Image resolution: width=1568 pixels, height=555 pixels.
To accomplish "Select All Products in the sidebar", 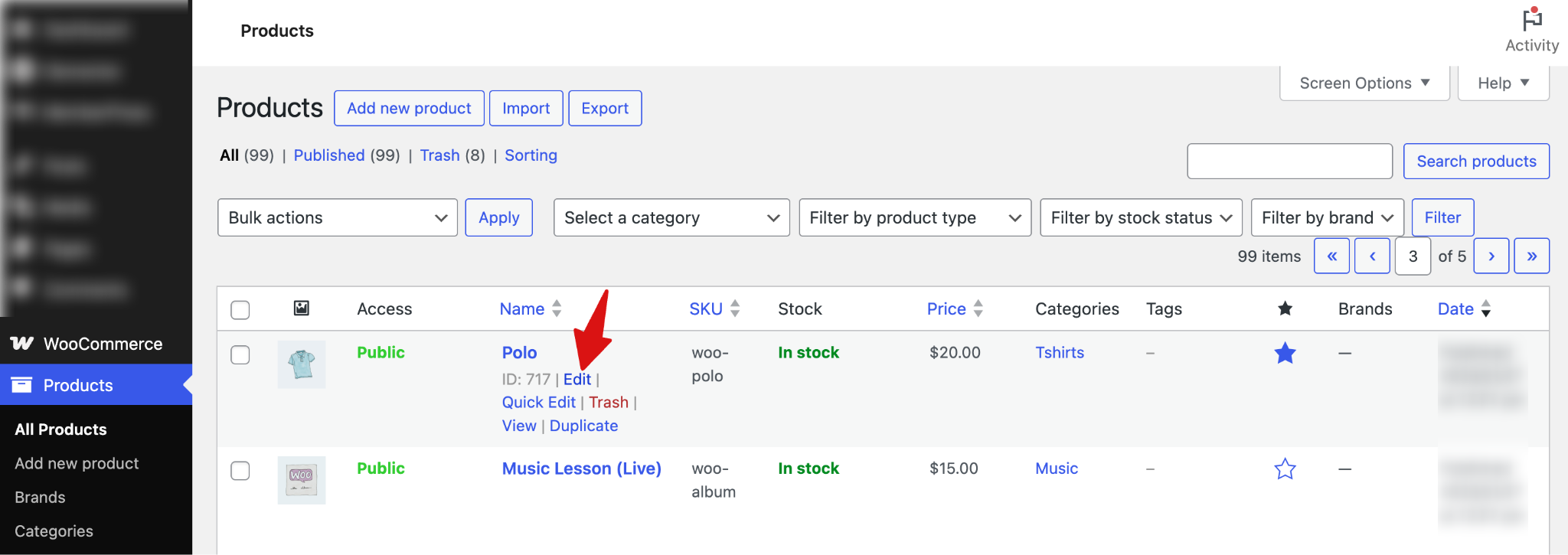I will click(x=60, y=429).
